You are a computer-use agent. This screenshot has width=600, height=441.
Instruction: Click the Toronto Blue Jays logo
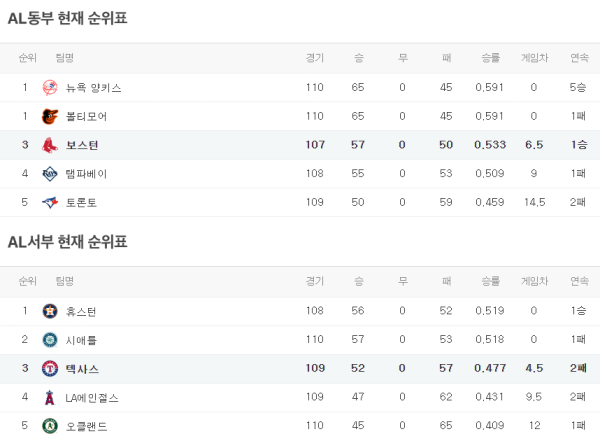pos(50,202)
